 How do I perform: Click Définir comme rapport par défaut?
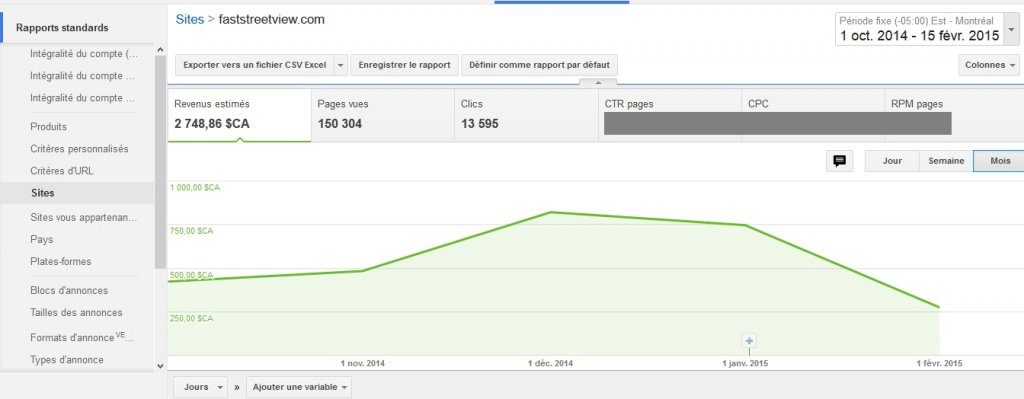pos(539,65)
